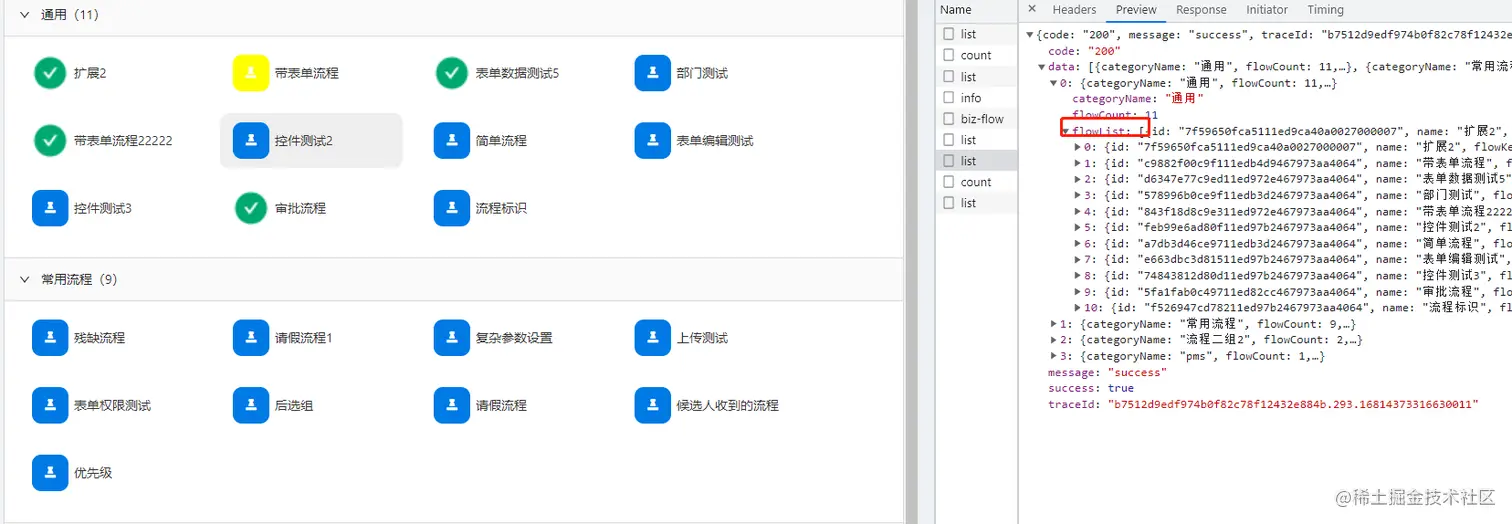Expand flowList item 0 named 扩展2
This screenshot has height=524, width=1512.
click(x=1078, y=147)
